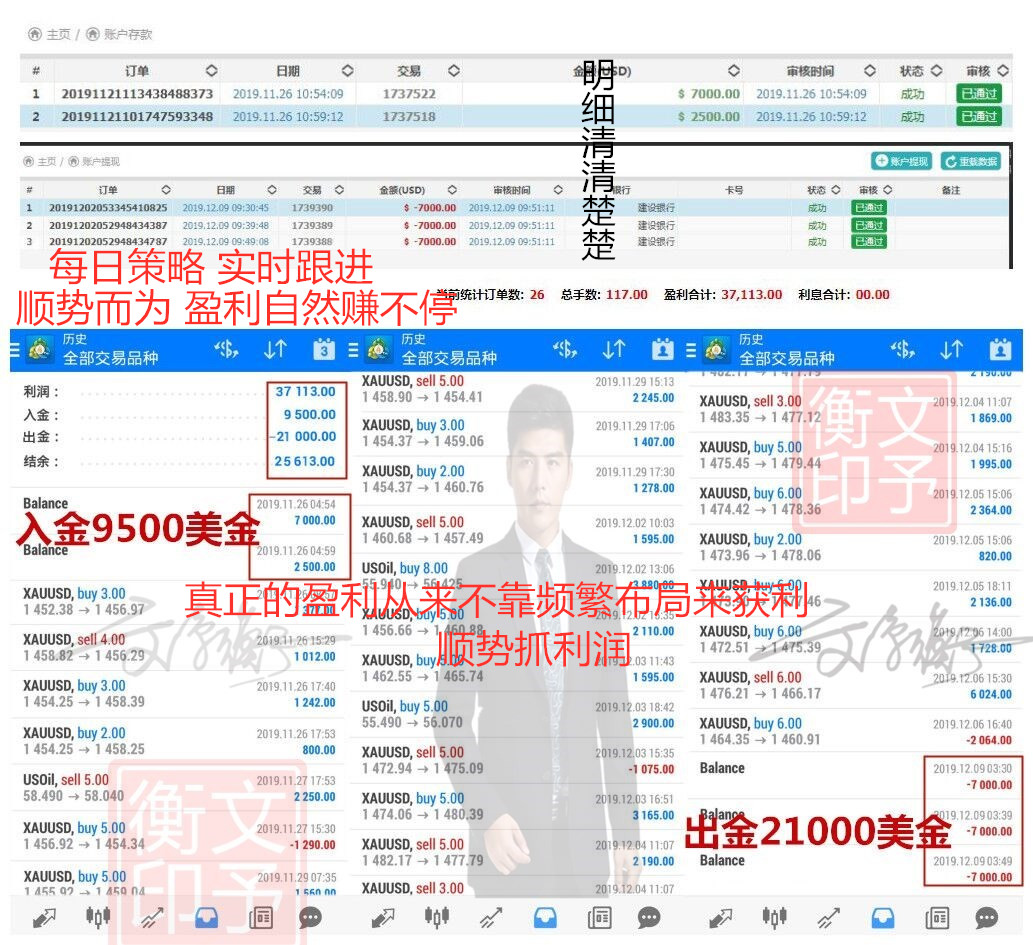The width and height of the screenshot is (1033, 945).
Task: Open chat bubble icon in middle panel bottom bar
Action: [649, 917]
